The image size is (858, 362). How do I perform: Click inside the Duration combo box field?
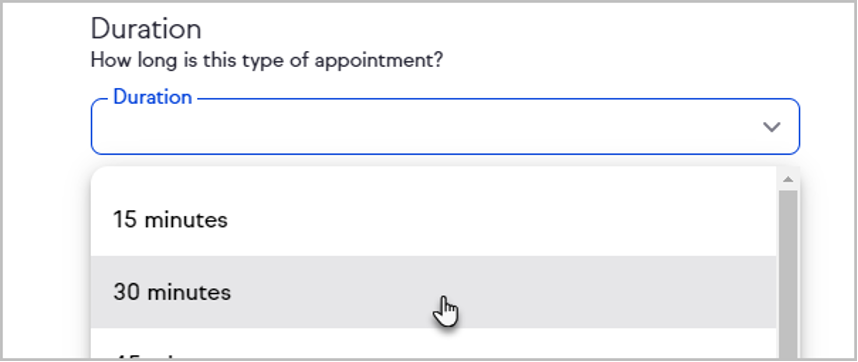[x=445, y=126]
